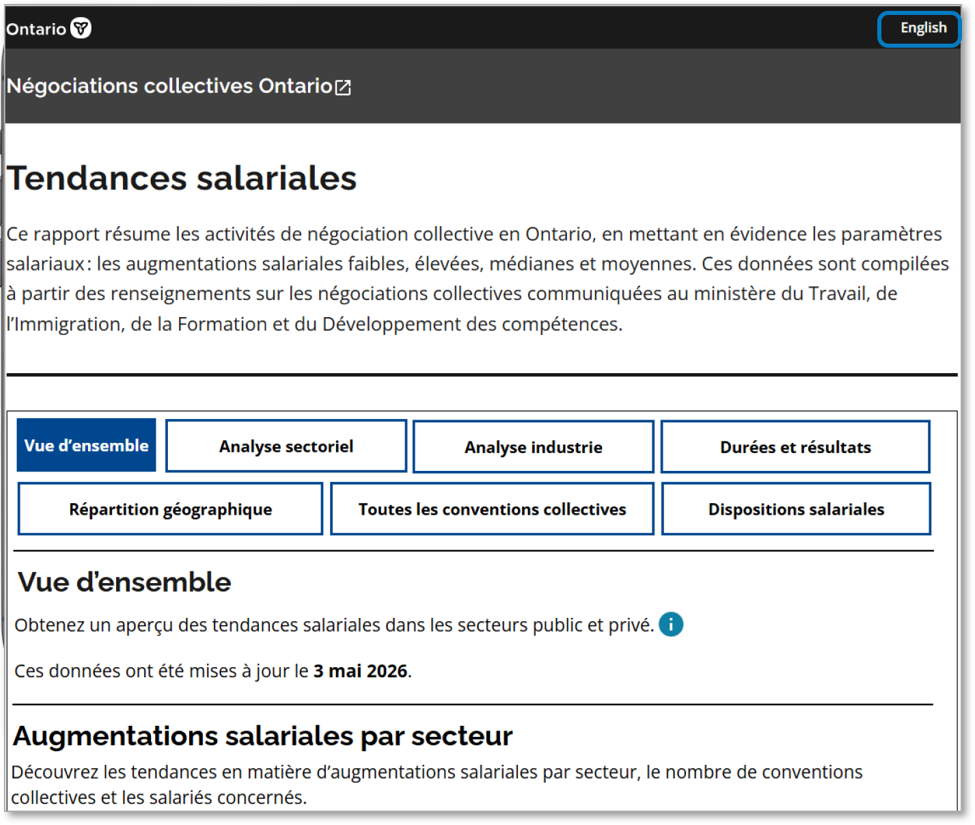Click the text starting Découvrez les tendances
Viewport: 975px width, 825px height.
pos(437,785)
